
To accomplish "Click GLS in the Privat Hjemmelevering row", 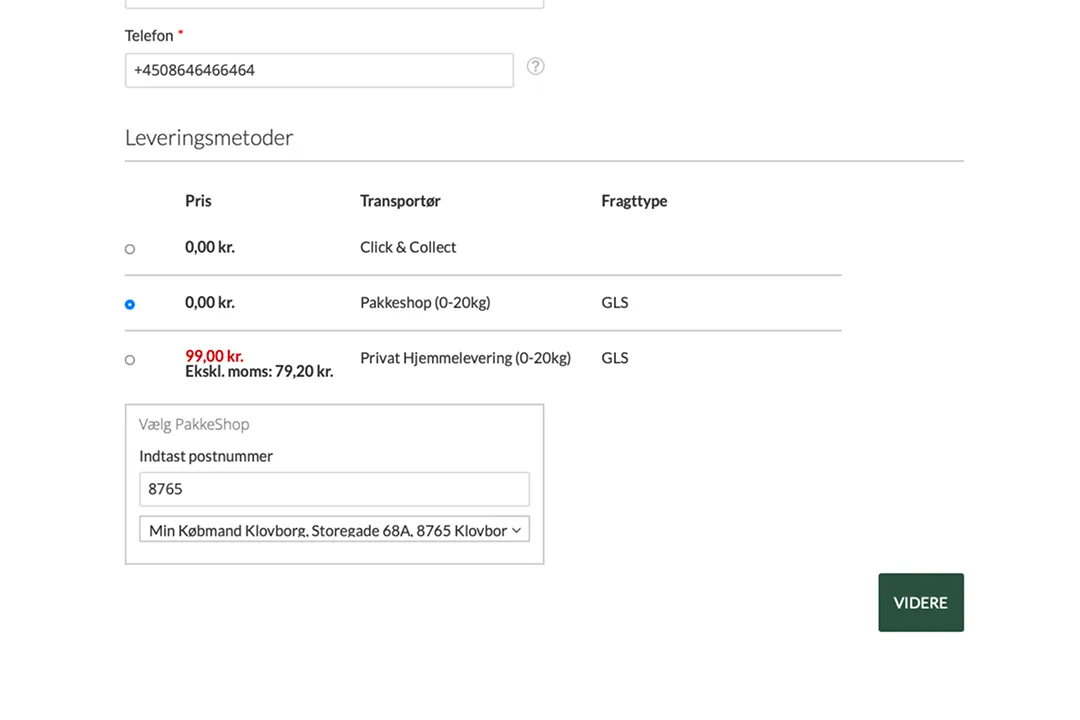I will coord(614,358).
